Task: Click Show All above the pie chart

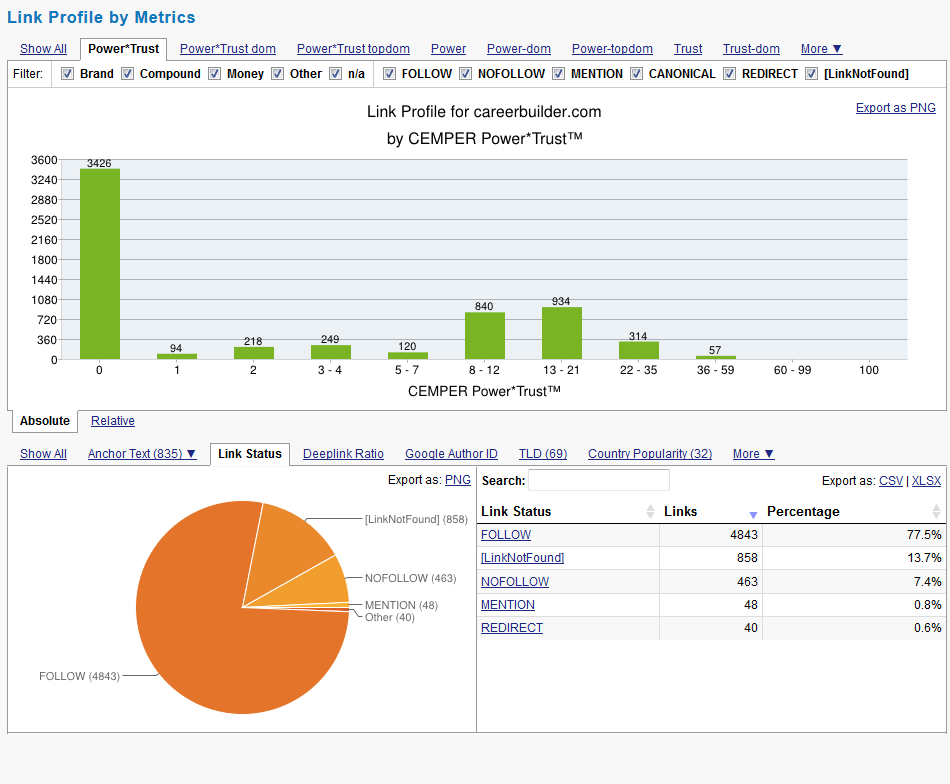Action: coord(43,454)
